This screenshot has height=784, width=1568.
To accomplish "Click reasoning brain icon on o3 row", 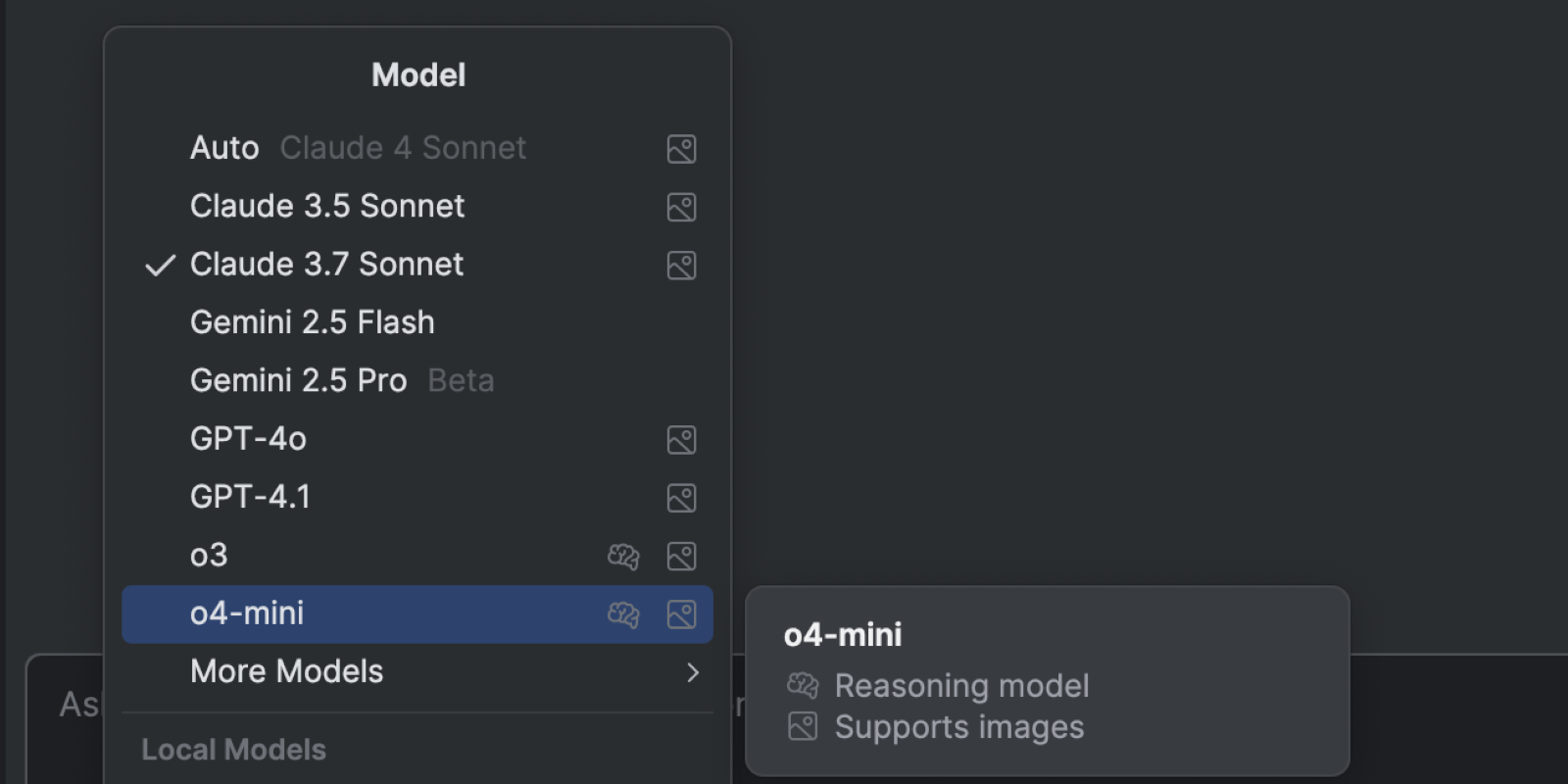I will coord(623,556).
